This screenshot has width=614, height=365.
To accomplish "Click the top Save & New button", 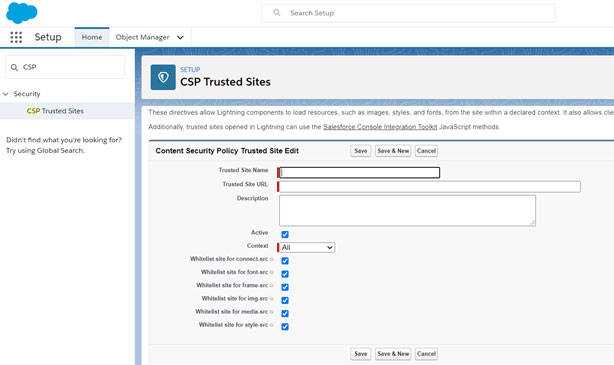I will 393,151.
